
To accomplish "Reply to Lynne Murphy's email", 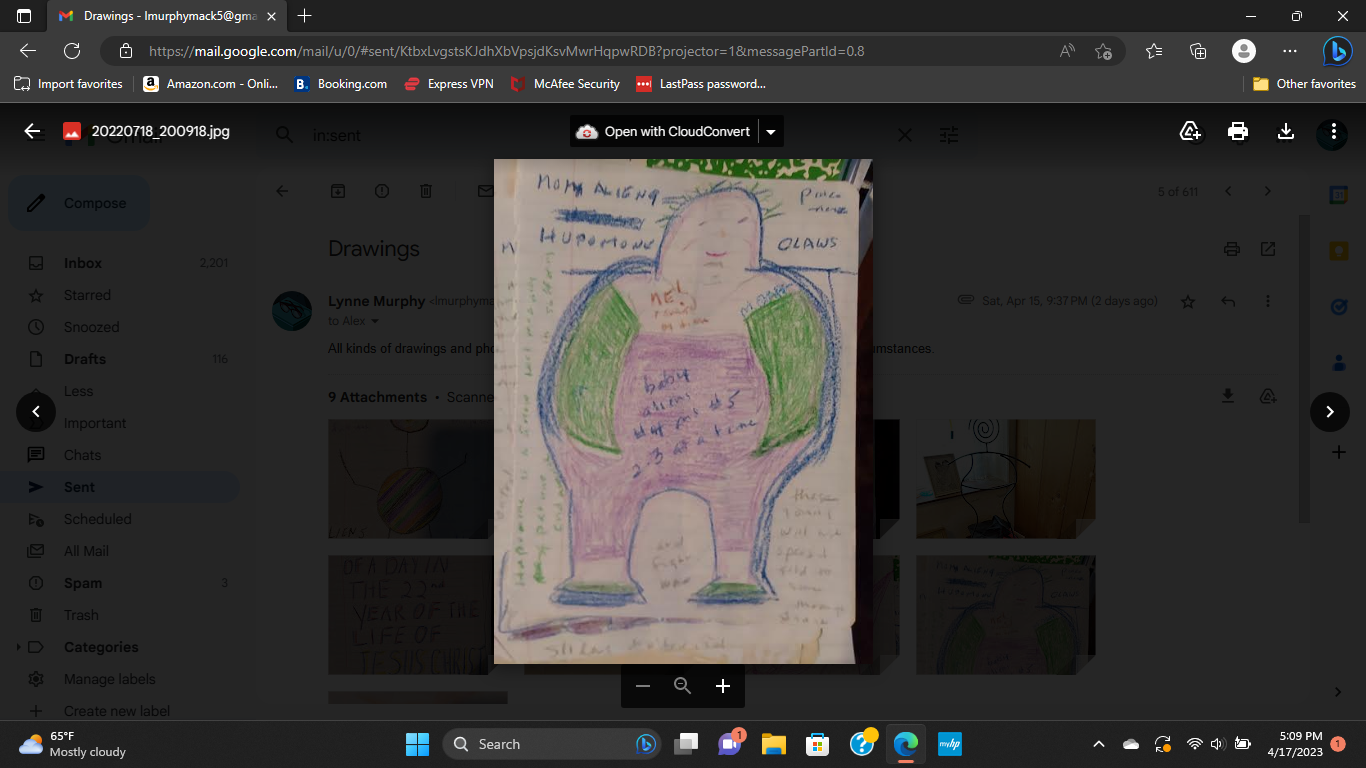I will (x=1227, y=300).
